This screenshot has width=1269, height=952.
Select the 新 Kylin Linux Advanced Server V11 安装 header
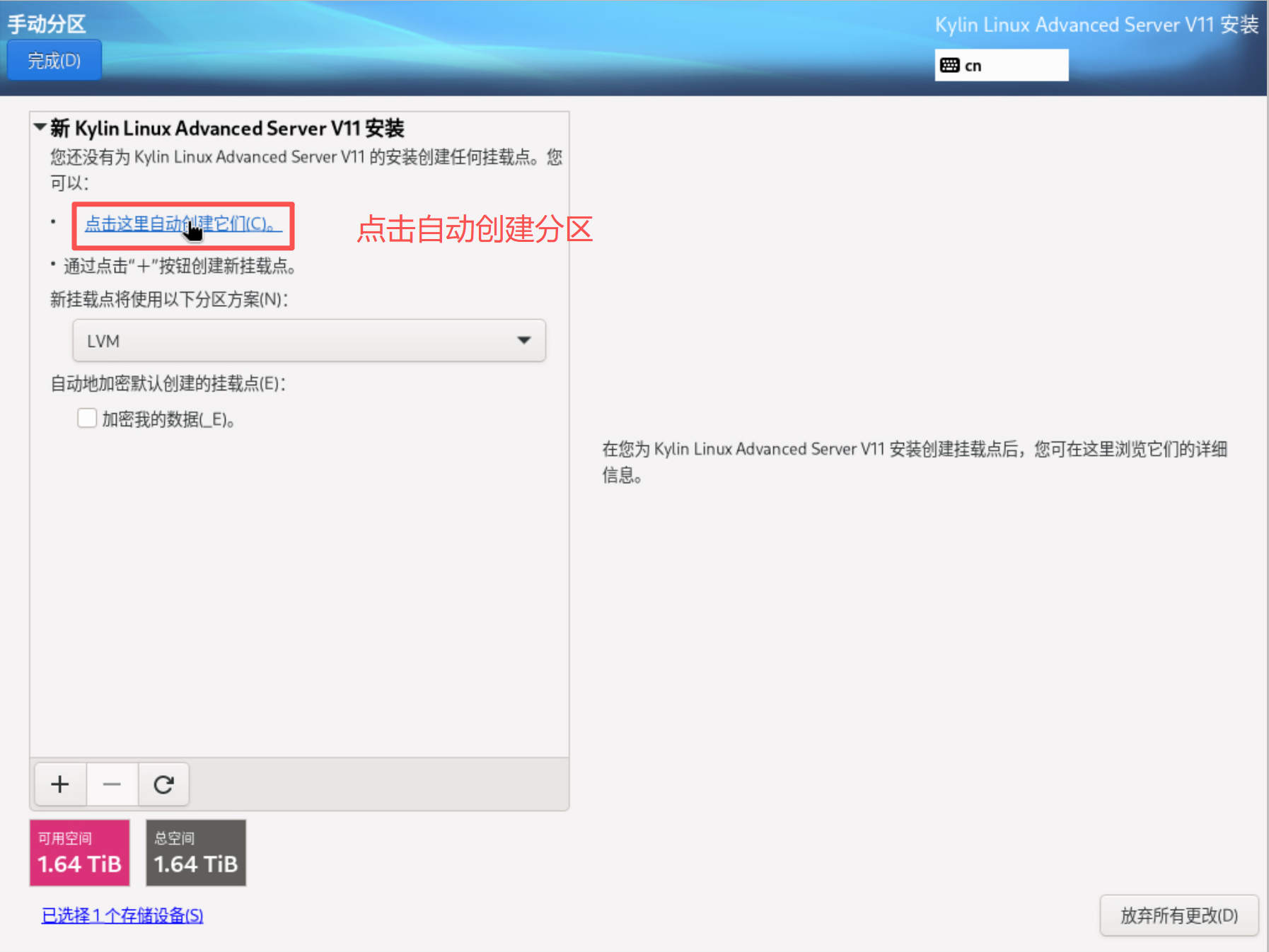pos(227,128)
